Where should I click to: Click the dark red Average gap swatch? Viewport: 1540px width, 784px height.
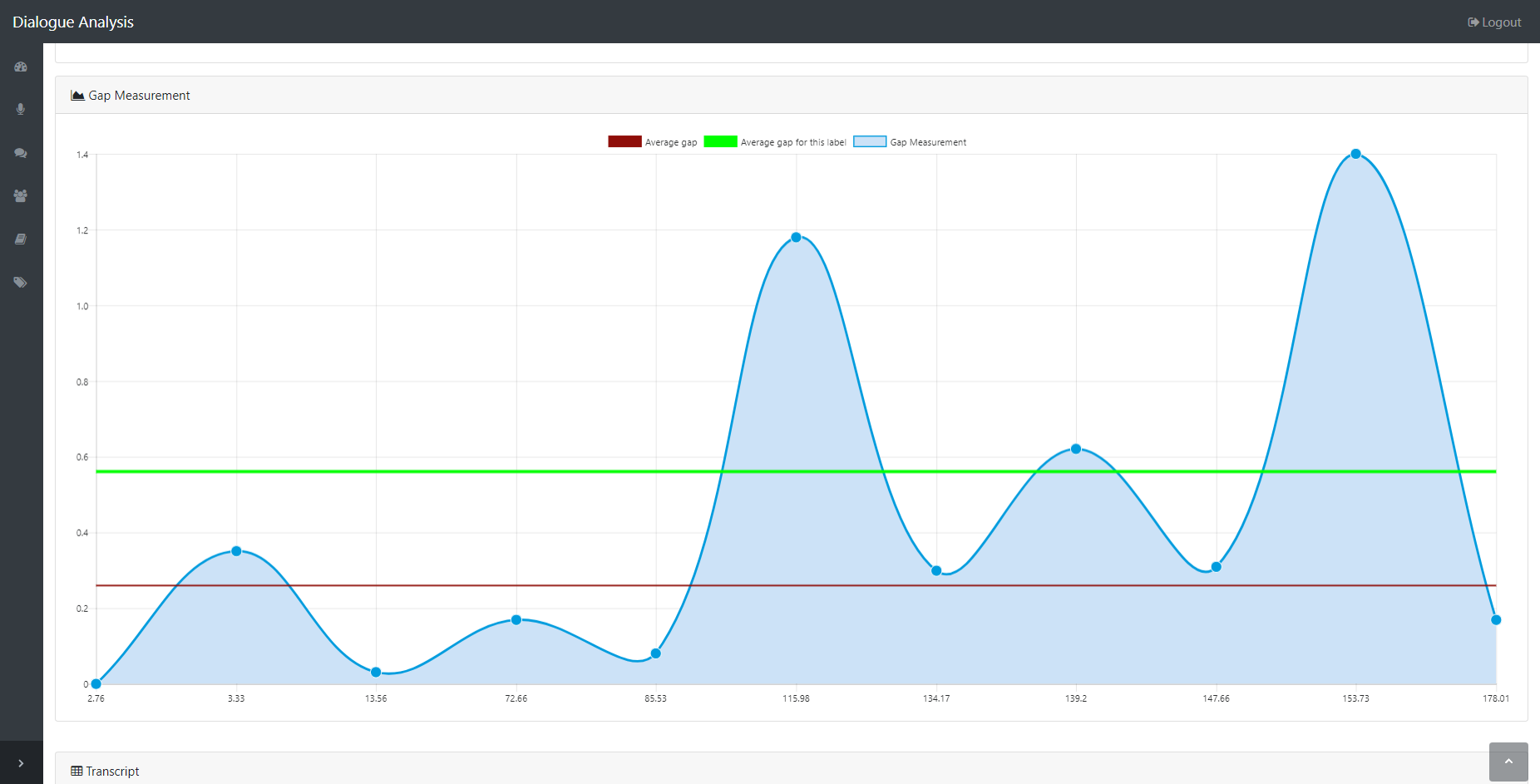[x=624, y=141]
